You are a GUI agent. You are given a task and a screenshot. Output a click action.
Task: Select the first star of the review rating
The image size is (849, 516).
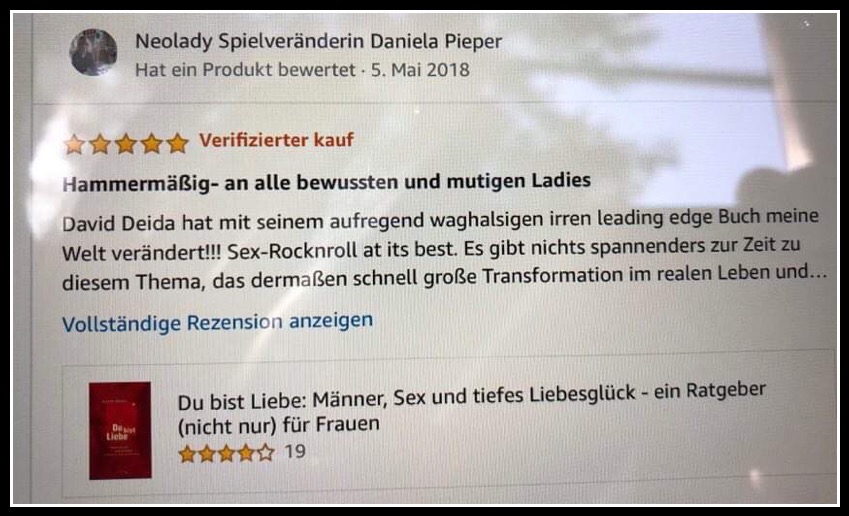tap(74, 145)
